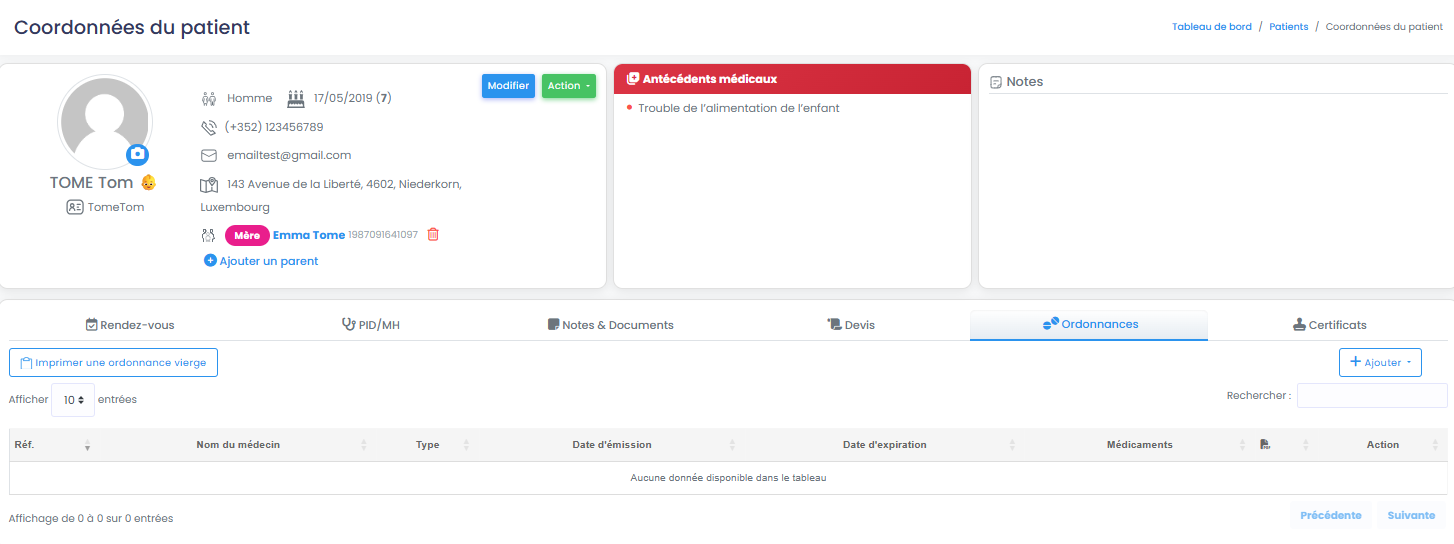This screenshot has height=544, width=1454.
Task: Click the medical history icon in red header
Action: pyautogui.click(x=633, y=79)
